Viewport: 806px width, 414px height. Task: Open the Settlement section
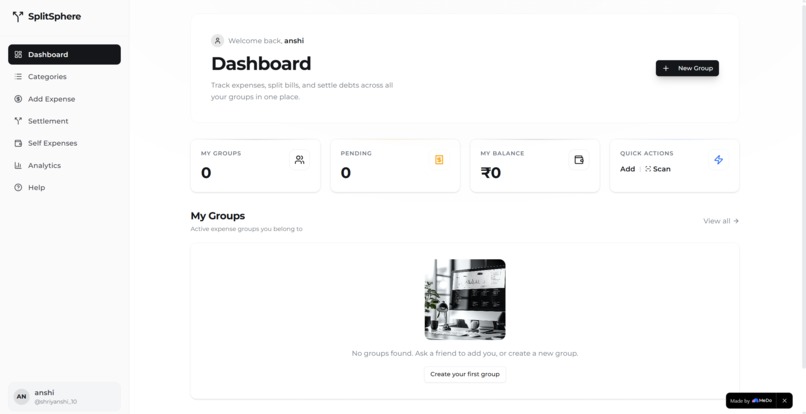pyautogui.click(x=64, y=121)
